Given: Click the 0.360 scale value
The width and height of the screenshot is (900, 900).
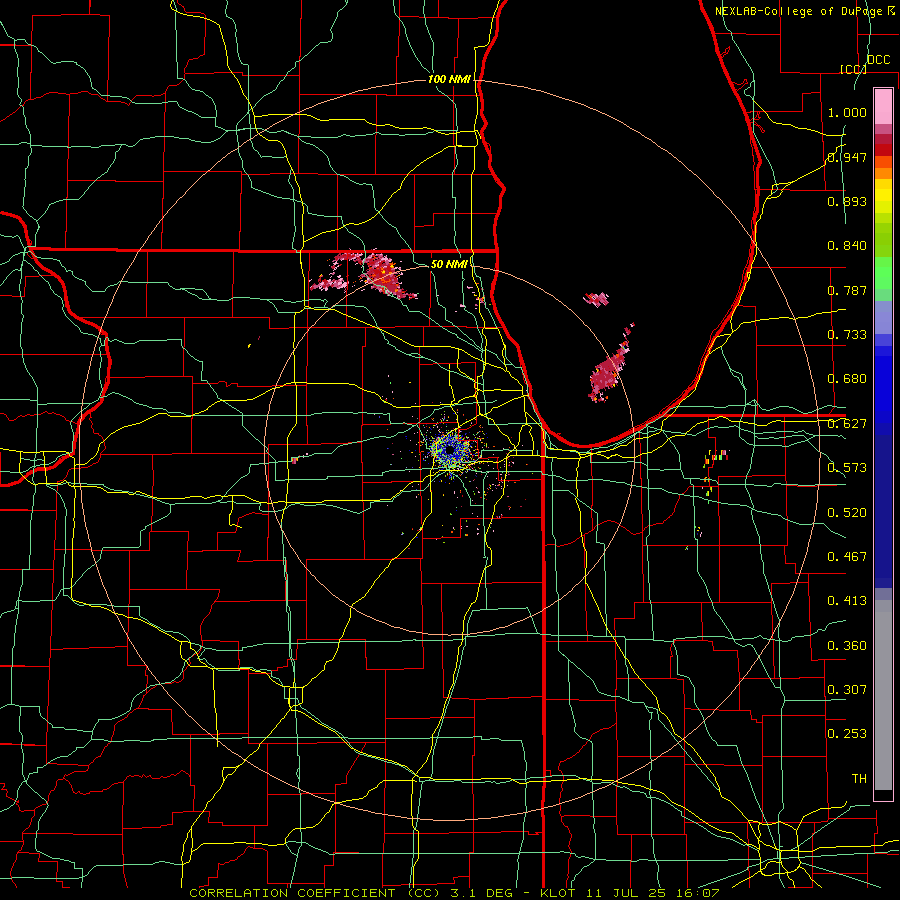Looking at the screenshot, I should (x=847, y=646).
